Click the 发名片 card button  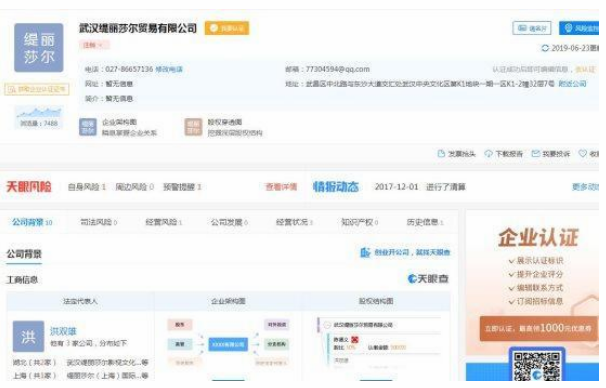532,28
